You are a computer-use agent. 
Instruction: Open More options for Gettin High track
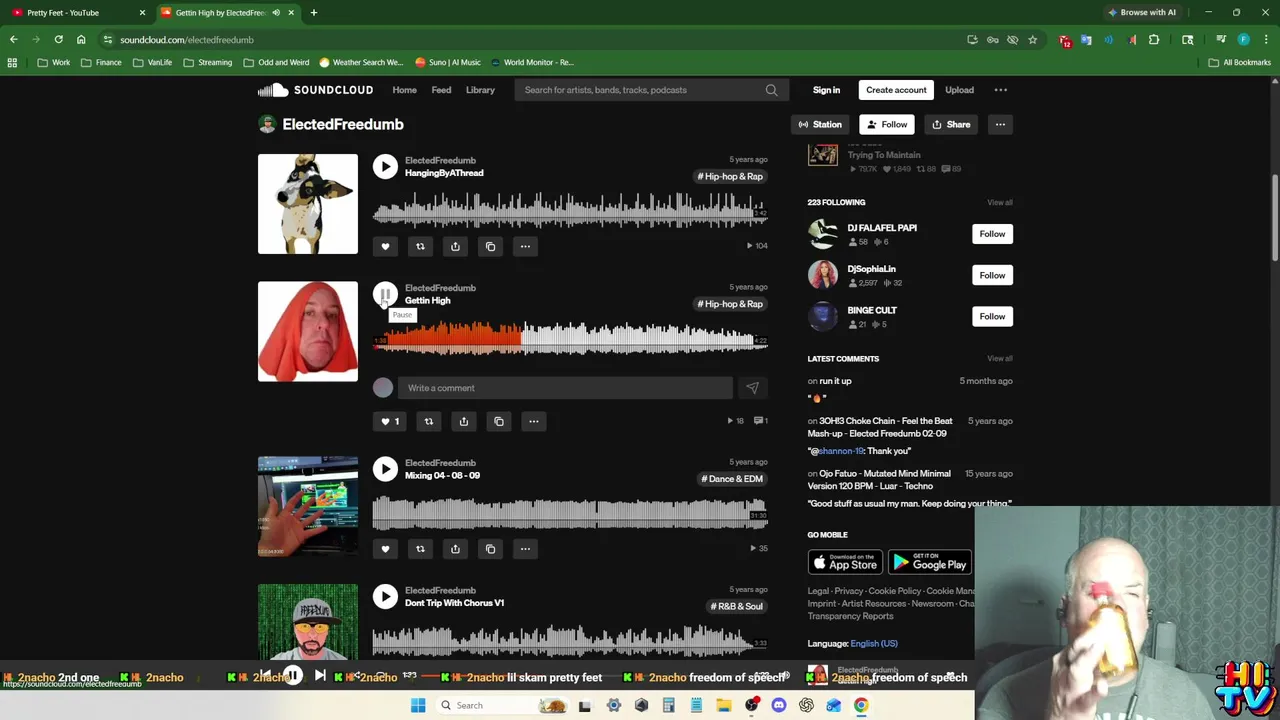[x=534, y=421]
